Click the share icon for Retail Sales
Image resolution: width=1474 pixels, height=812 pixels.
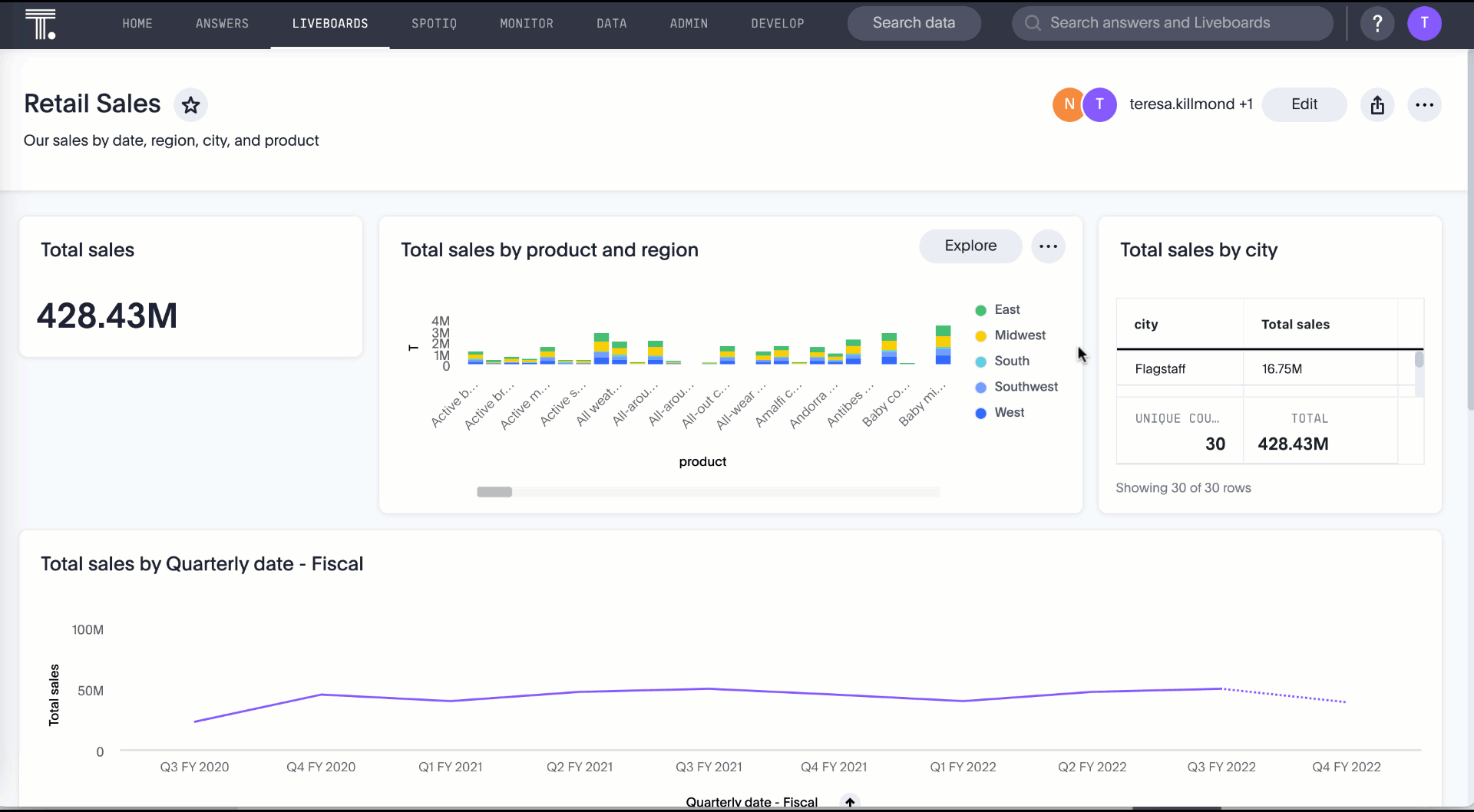click(1377, 104)
